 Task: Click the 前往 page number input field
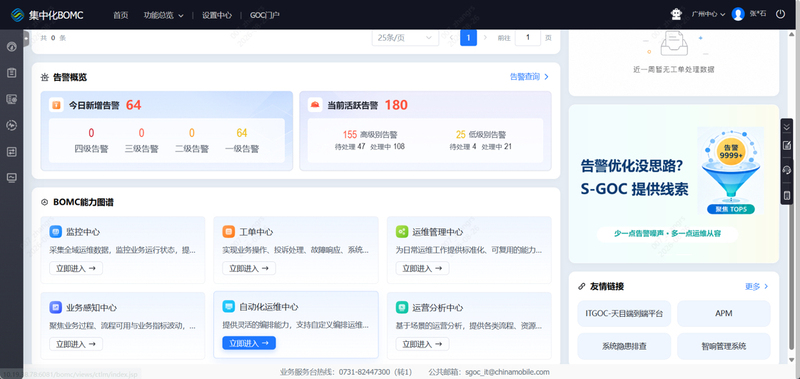(x=528, y=38)
